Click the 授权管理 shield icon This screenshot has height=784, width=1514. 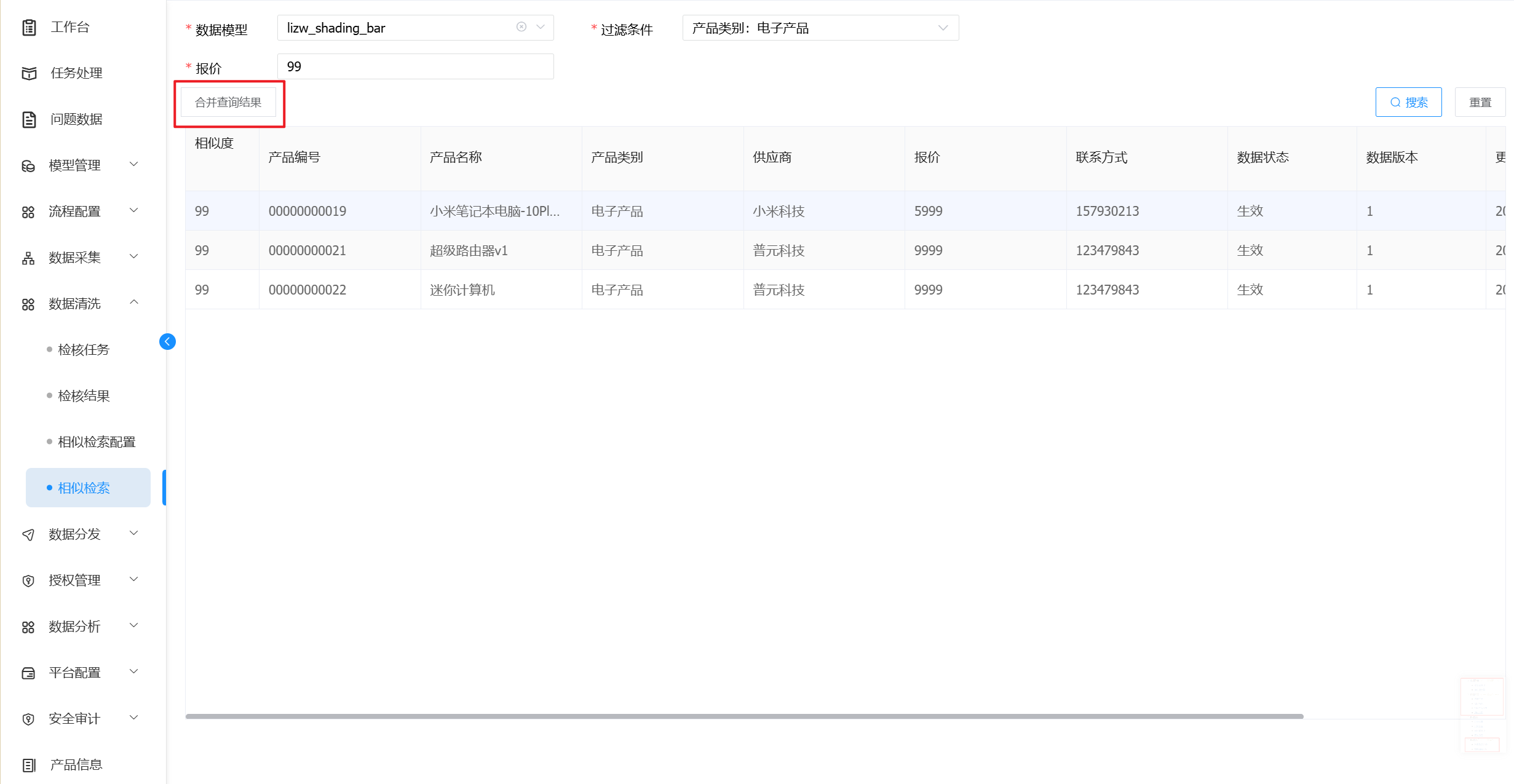pyautogui.click(x=28, y=580)
